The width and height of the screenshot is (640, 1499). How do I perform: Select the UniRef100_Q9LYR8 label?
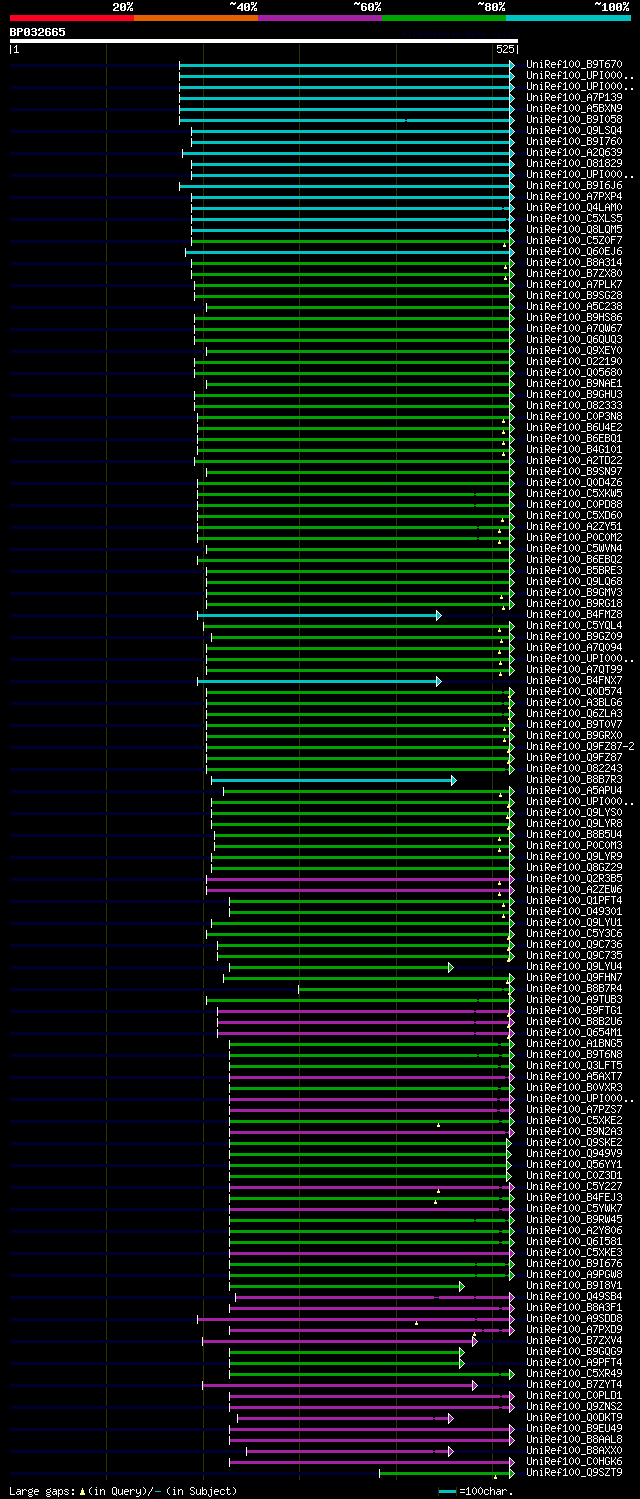pos(575,824)
